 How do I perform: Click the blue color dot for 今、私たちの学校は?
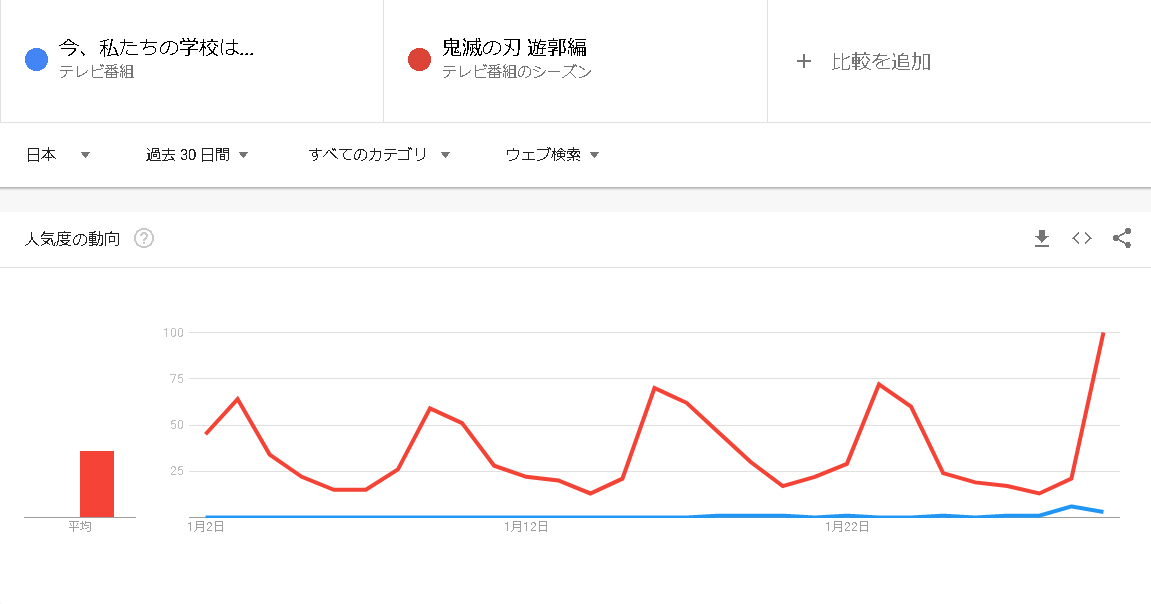(37, 60)
